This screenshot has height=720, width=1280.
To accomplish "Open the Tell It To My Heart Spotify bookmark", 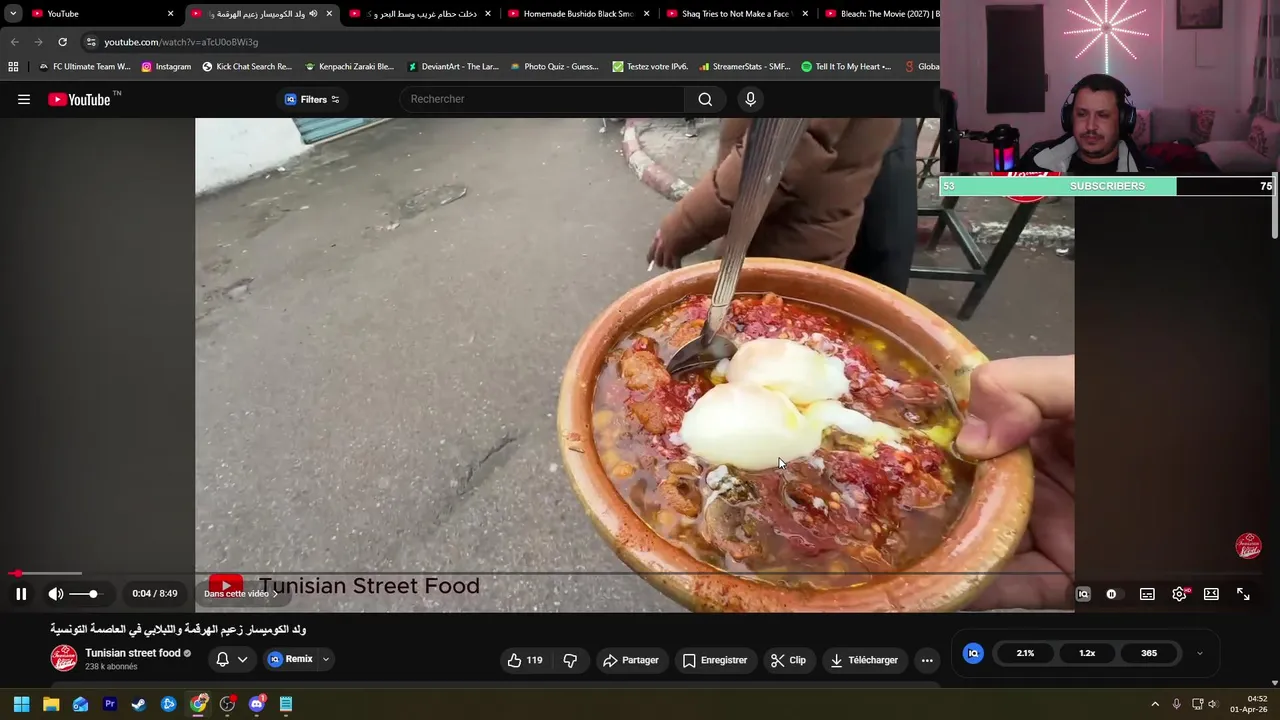I will (846, 67).
